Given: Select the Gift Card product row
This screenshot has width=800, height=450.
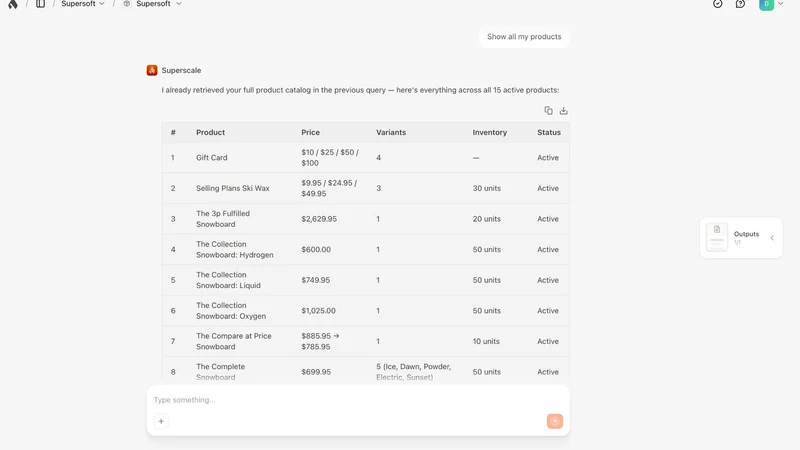Looking at the screenshot, I should [365, 158].
